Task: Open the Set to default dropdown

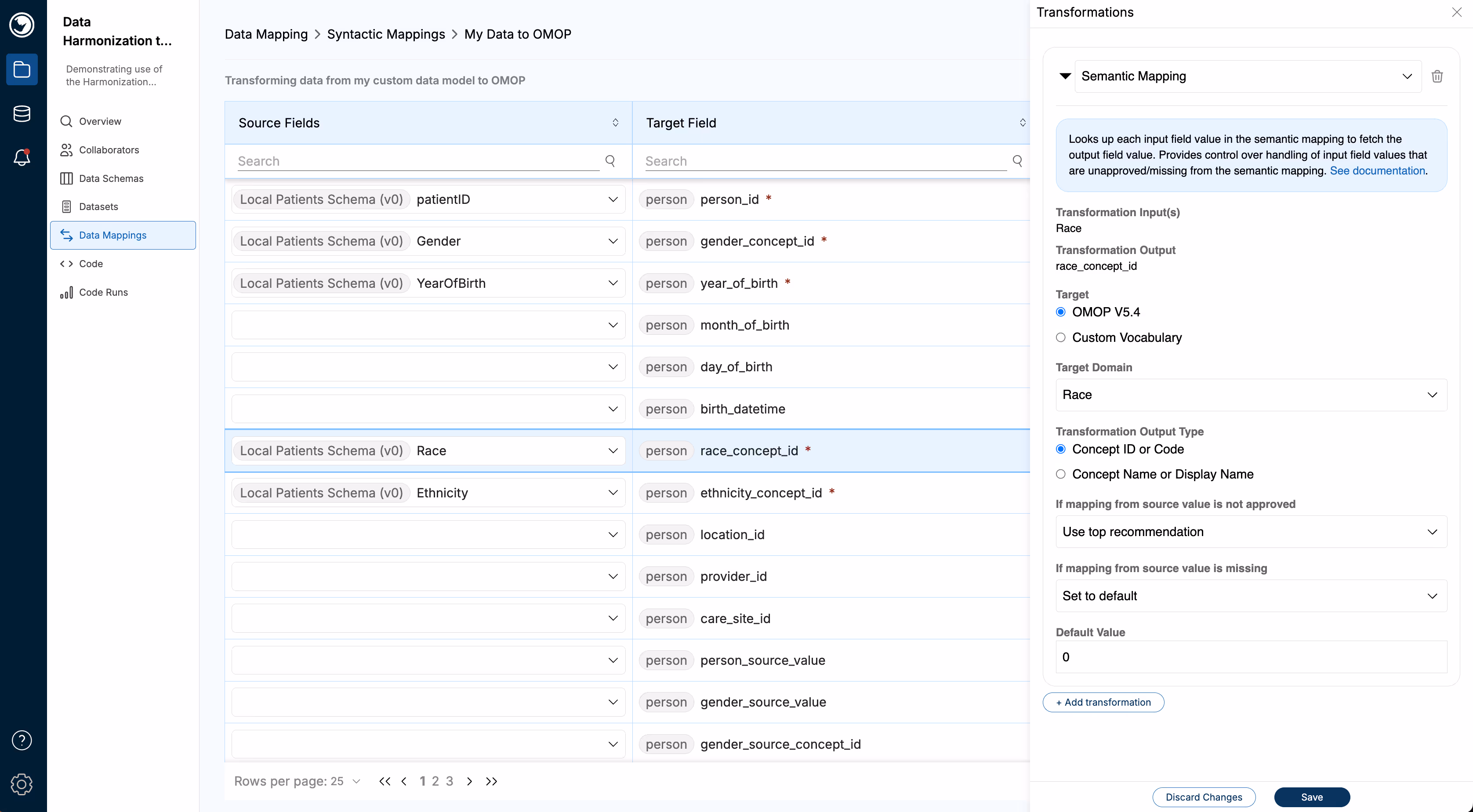Action: click(1251, 596)
